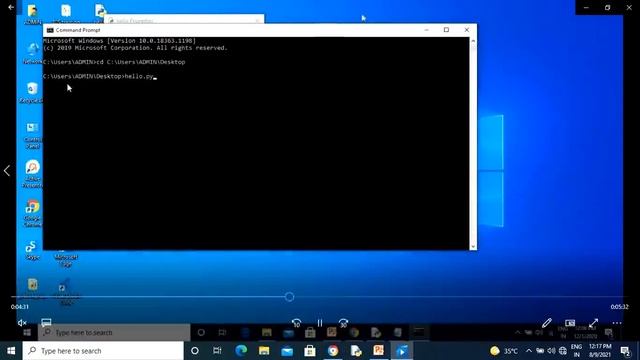Pause the video playback
This screenshot has height=360, width=640.
(320, 323)
